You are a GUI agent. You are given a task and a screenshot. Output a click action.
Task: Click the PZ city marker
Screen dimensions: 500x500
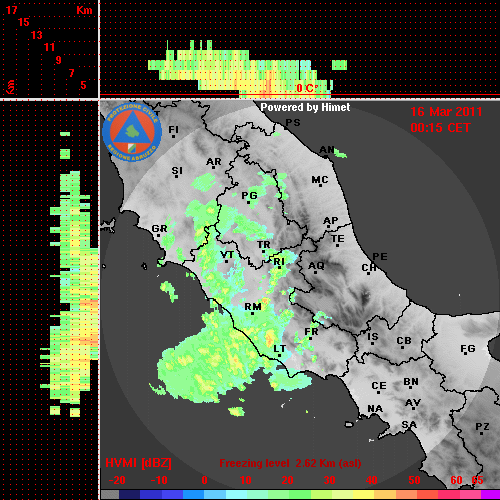[x=482, y=428]
